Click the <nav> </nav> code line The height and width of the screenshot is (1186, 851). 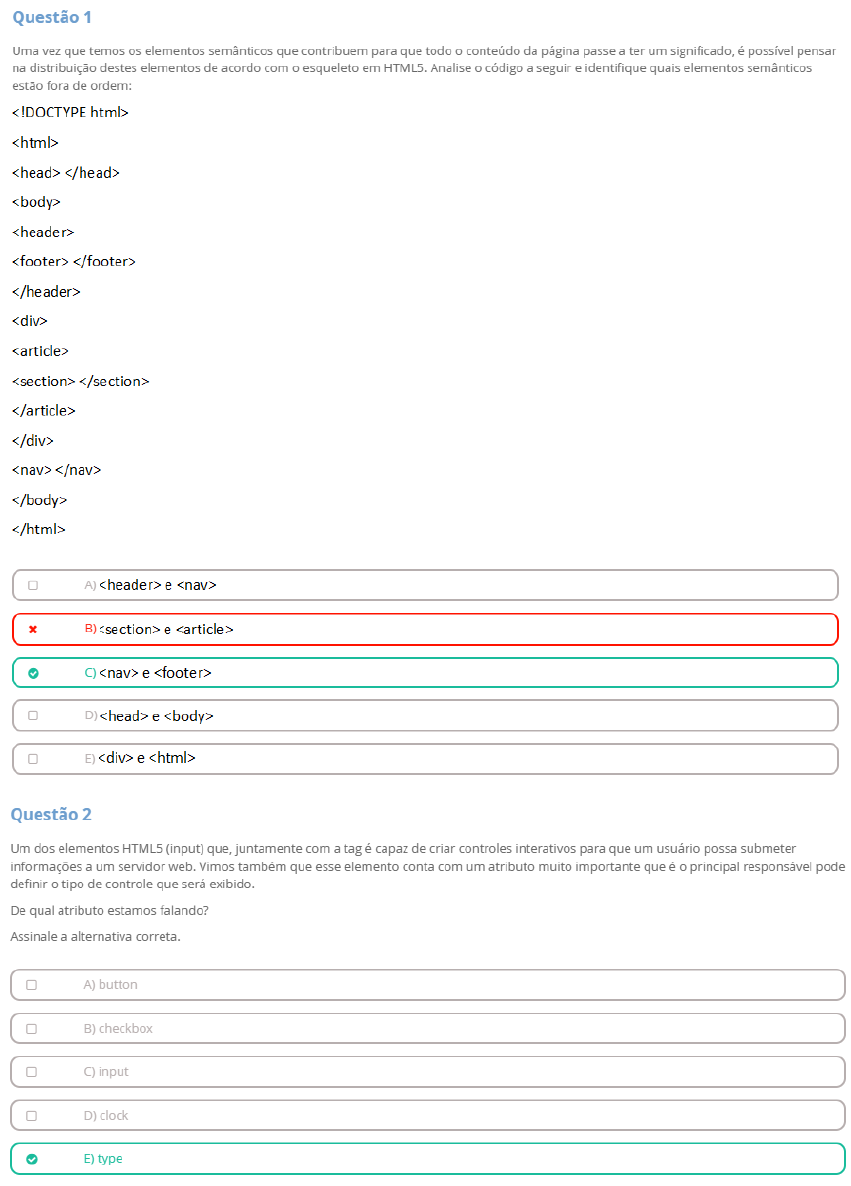point(56,470)
